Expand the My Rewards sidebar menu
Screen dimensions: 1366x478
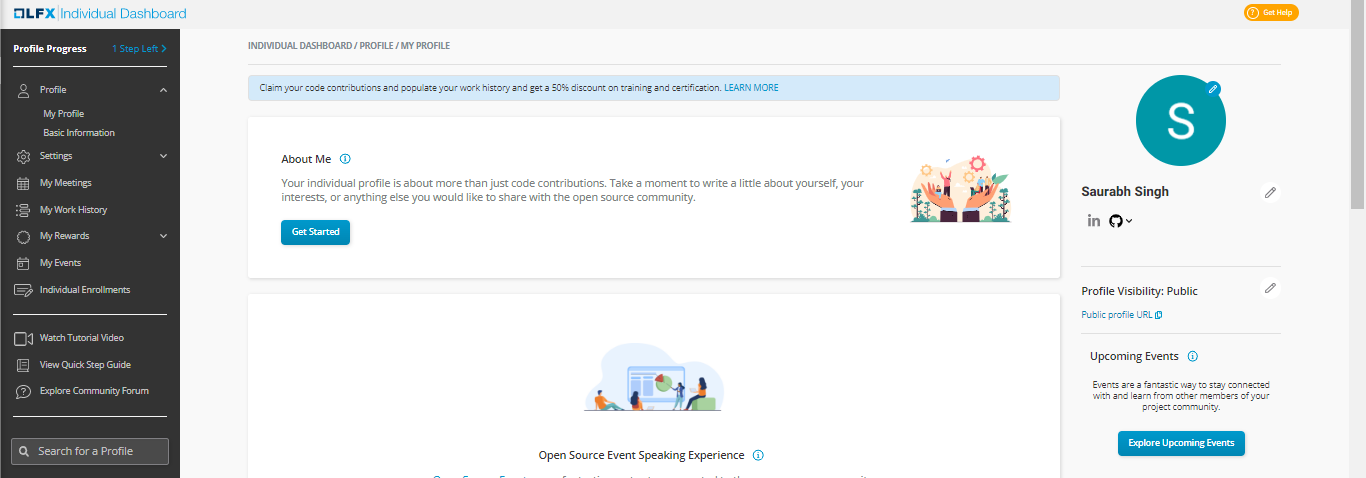tap(163, 236)
